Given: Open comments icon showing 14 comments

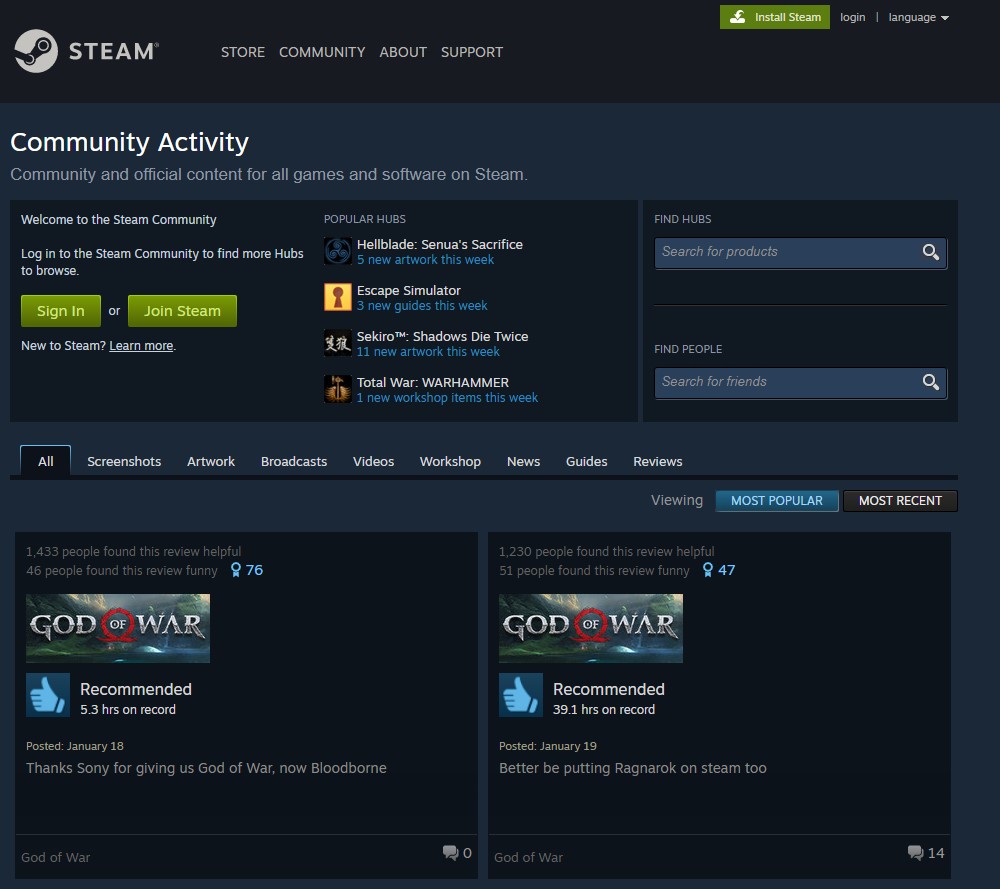Looking at the screenshot, I should point(915,853).
